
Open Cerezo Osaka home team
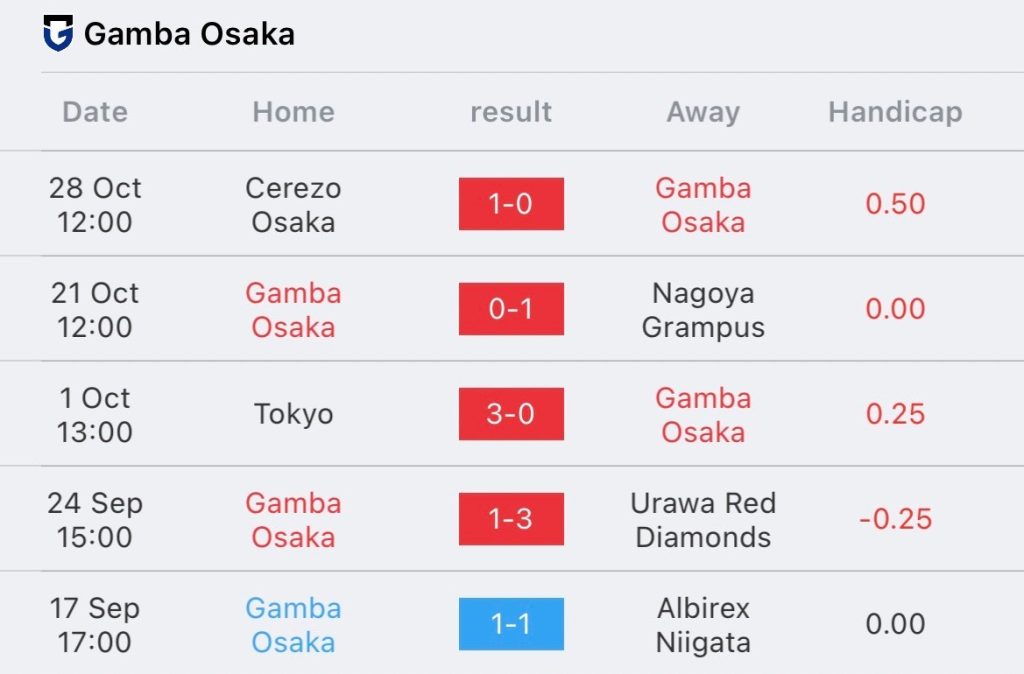(293, 205)
